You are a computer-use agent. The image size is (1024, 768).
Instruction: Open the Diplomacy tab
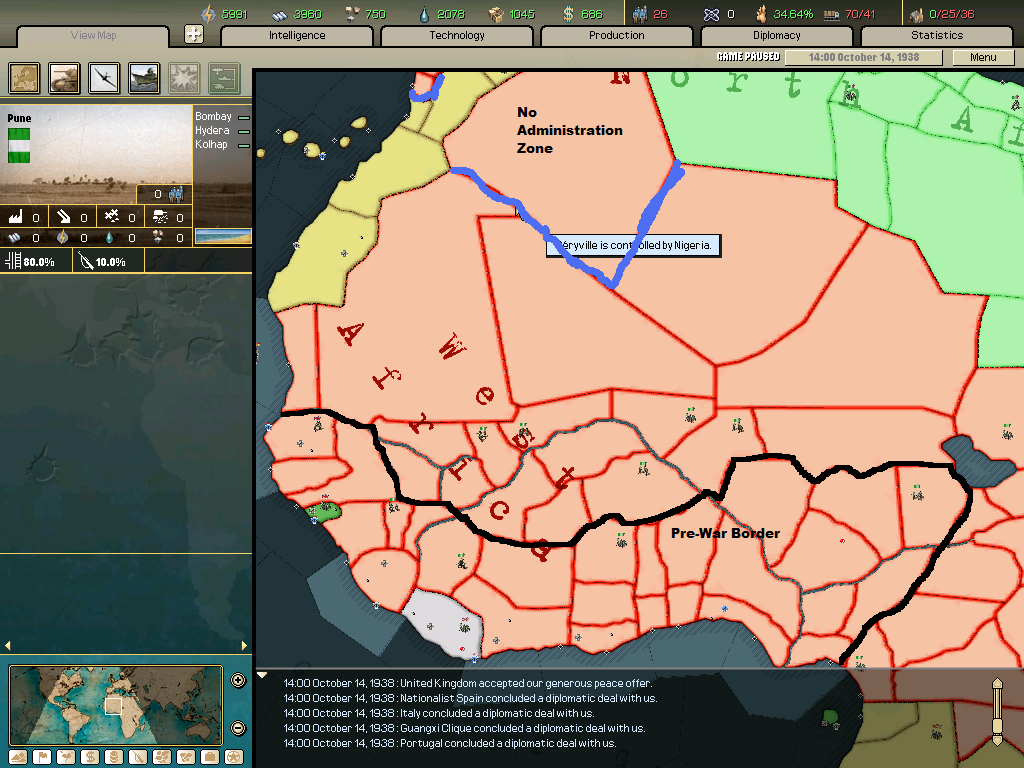[x=776, y=35]
